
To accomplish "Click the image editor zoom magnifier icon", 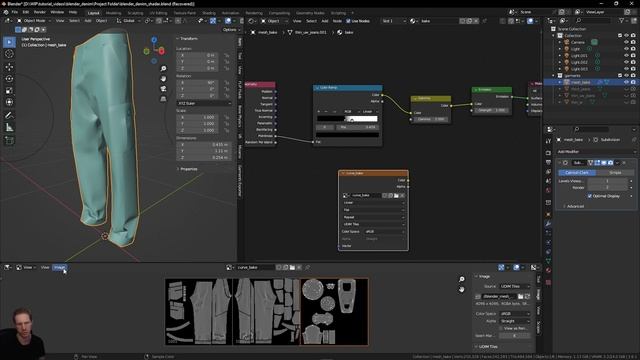I will [x=462, y=279].
